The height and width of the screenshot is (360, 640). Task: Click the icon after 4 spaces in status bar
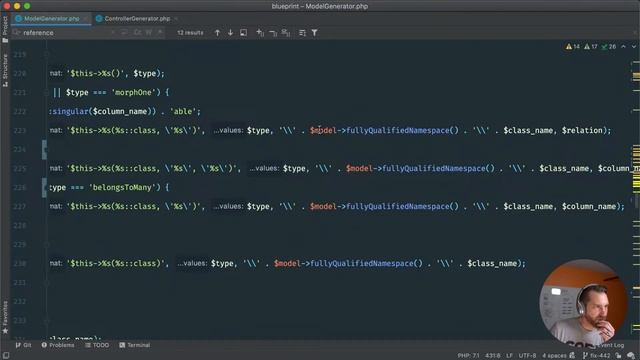tap(573, 356)
